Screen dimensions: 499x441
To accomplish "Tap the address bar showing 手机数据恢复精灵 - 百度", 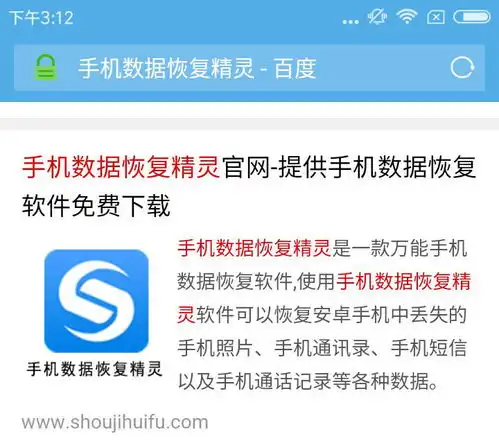I will tap(249, 68).
